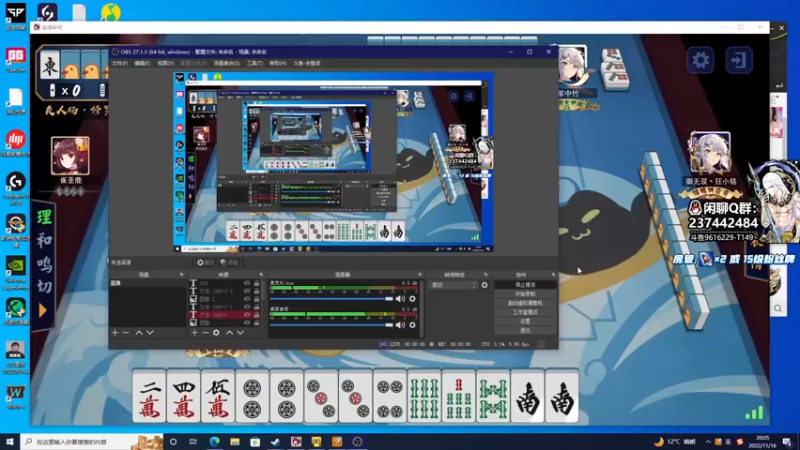This screenshot has width=800, height=450.
Task: Select the 伍萬 tile in hand
Action: point(217,396)
